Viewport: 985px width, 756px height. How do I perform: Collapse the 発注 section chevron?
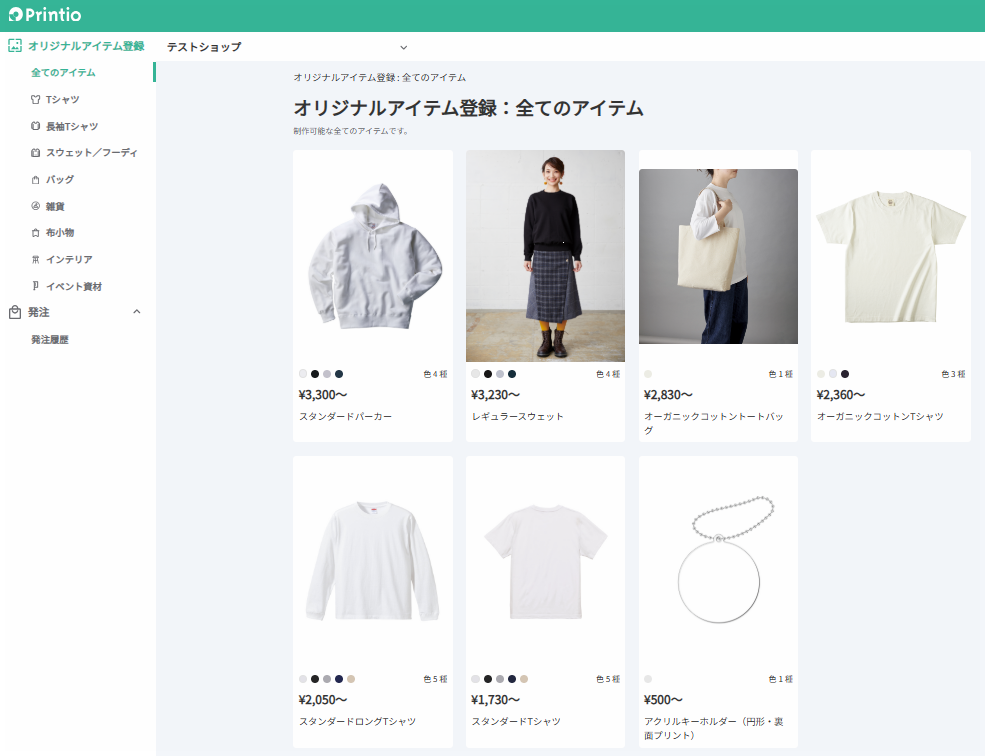[137, 312]
